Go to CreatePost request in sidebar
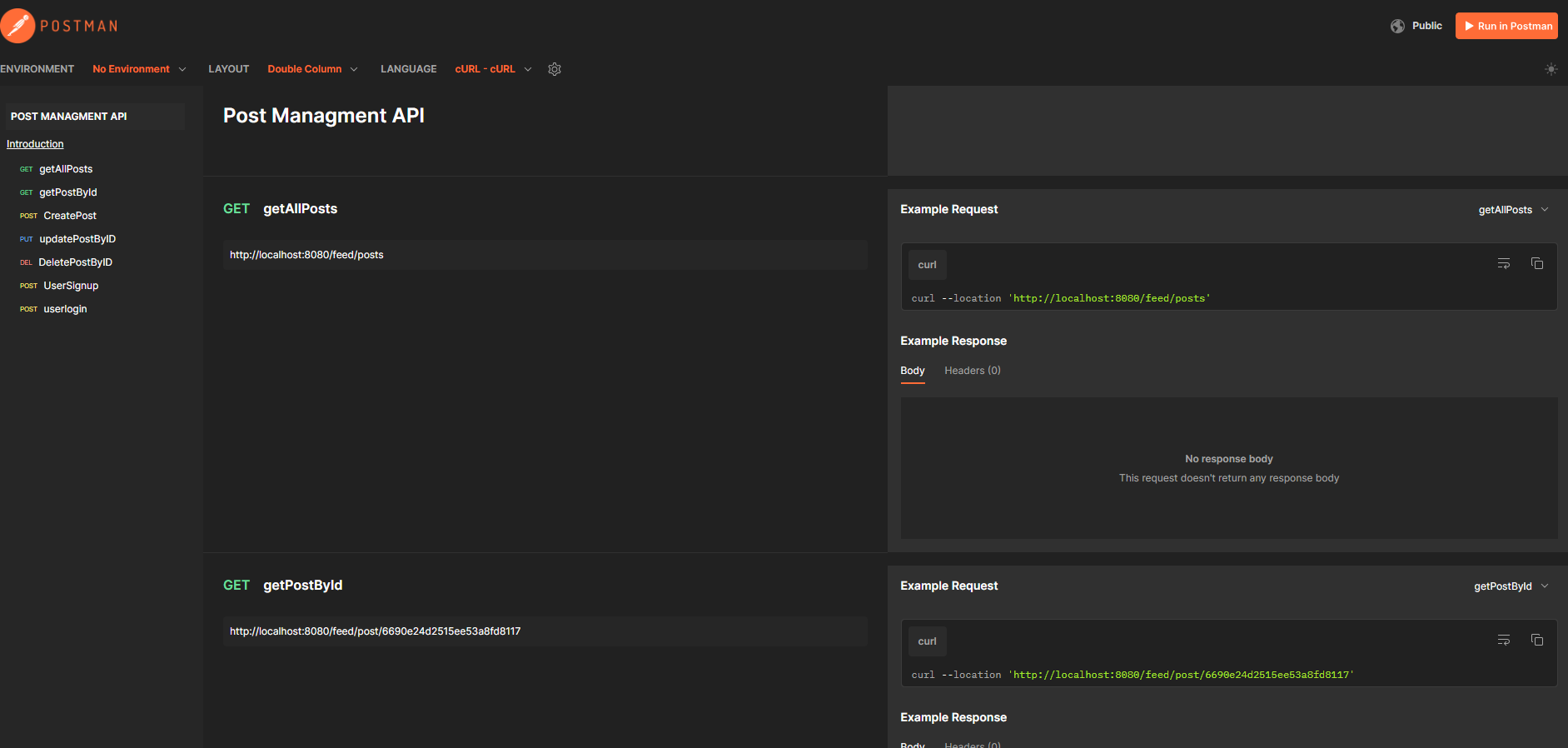The height and width of the screenshot is (748, 1568). (x=70, y=216)
